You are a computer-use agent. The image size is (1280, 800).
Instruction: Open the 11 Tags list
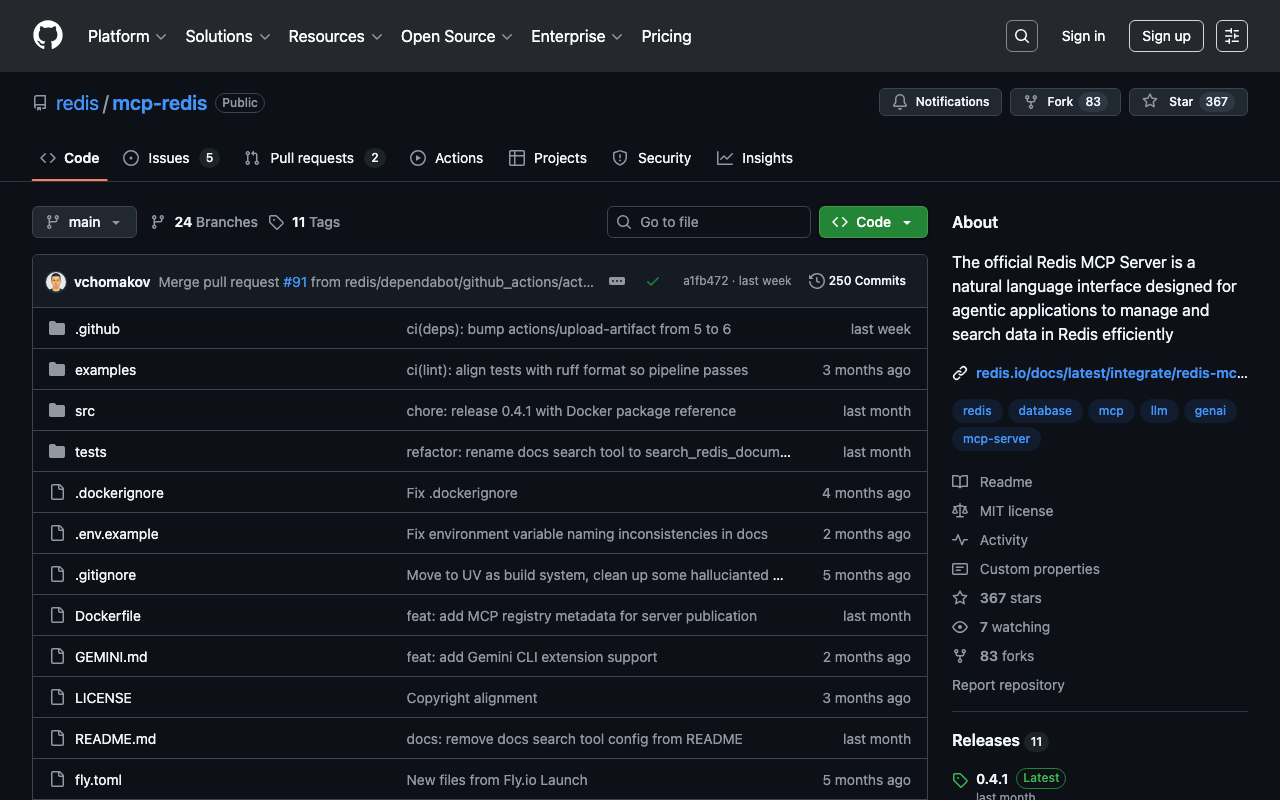(304, 222)
